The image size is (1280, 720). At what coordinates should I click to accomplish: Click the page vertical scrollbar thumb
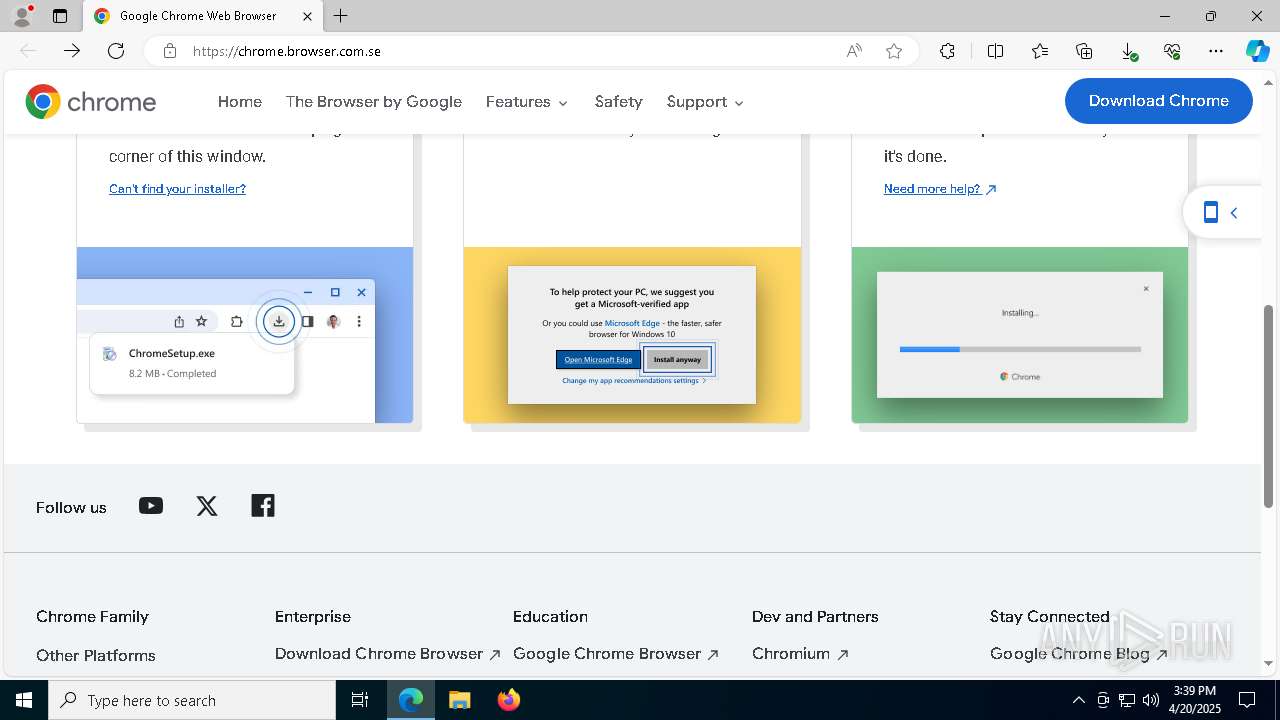1269,408
